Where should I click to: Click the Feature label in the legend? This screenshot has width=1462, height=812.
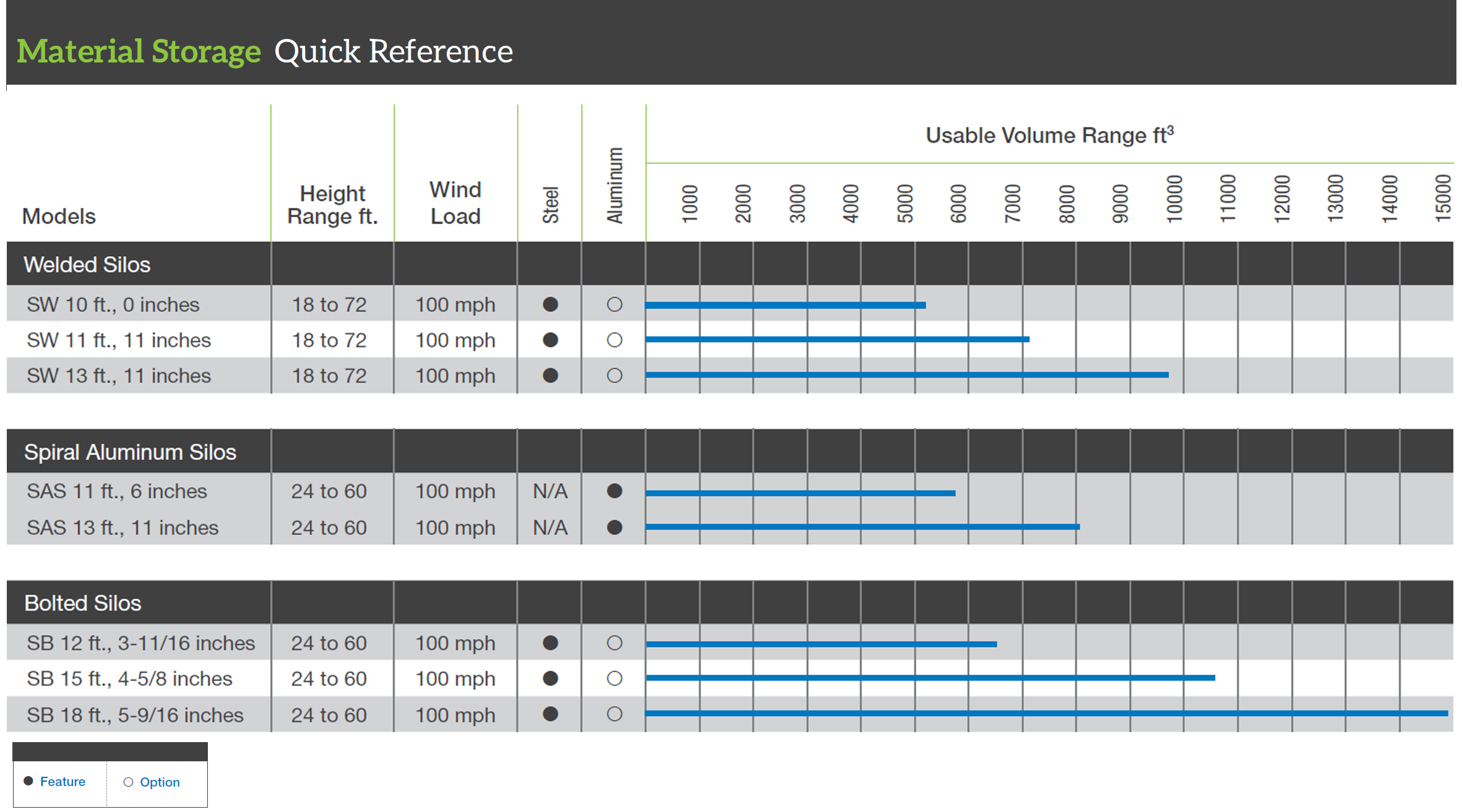[62, 782]
